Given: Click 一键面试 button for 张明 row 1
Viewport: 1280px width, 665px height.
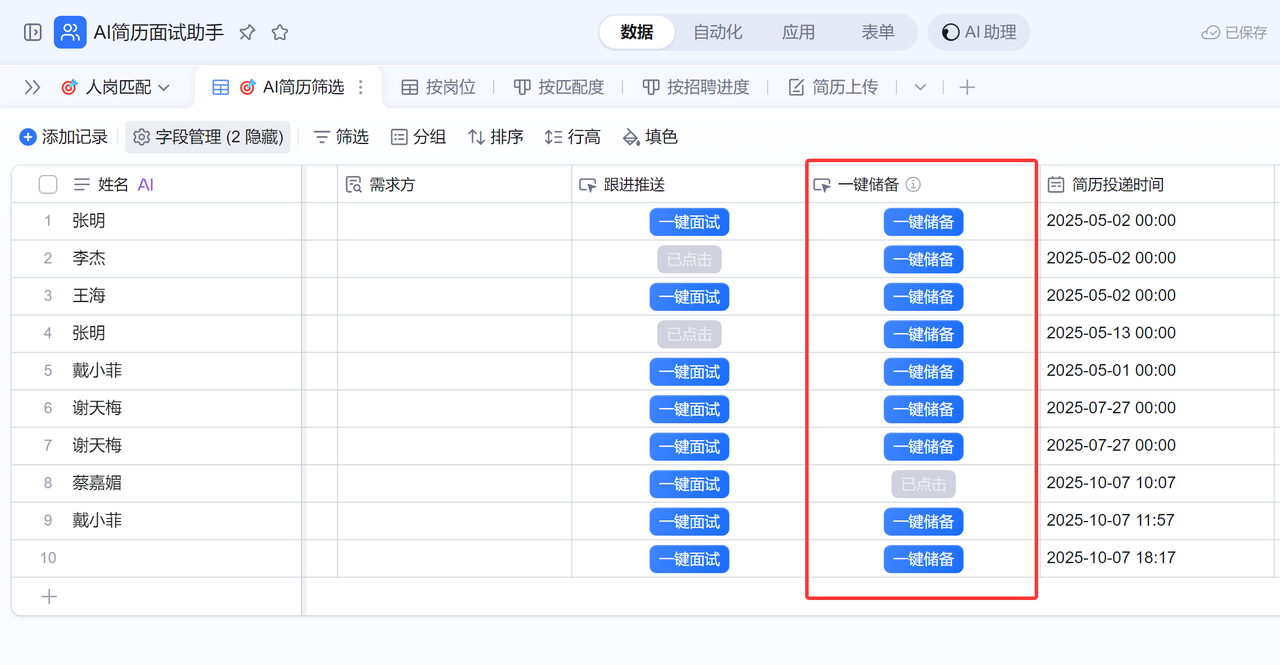Looking at the screenshot, I should click(689, 221).
